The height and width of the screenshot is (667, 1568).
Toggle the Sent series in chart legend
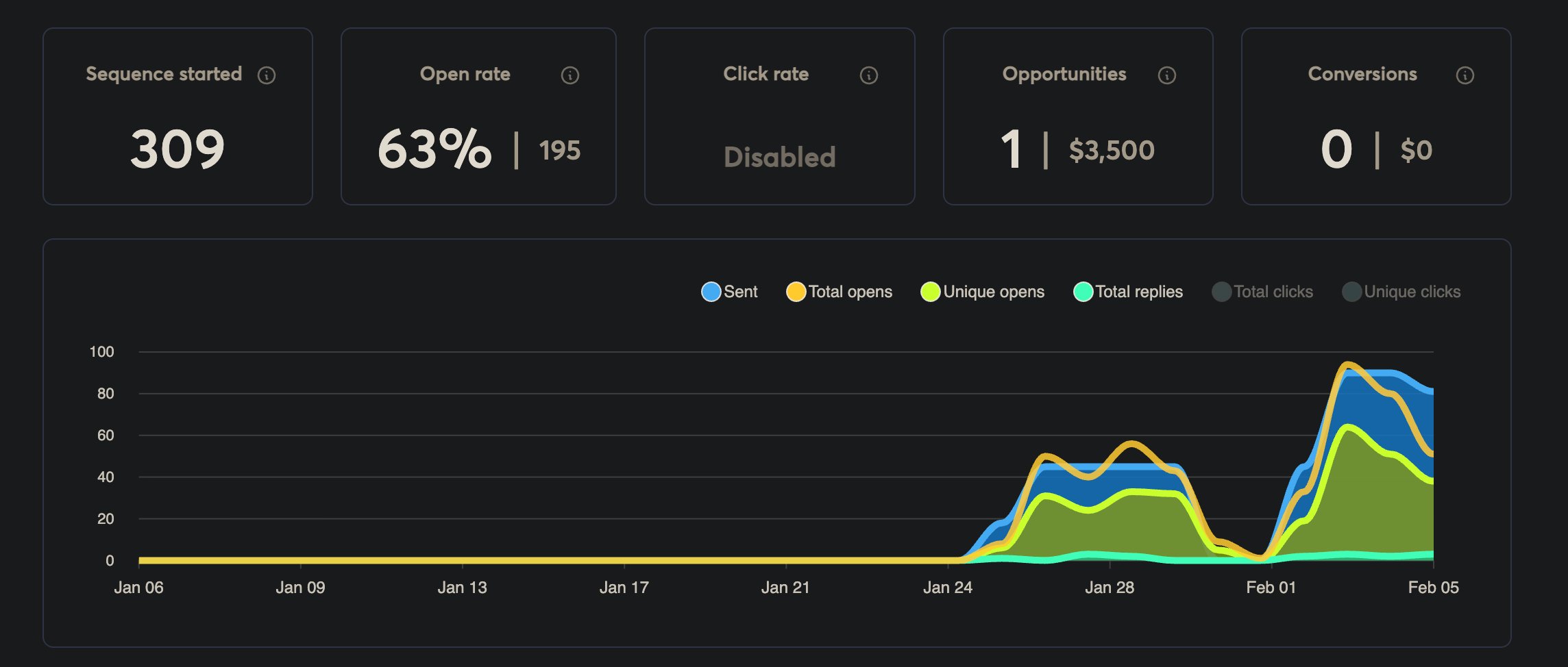(x=730, y=292)
